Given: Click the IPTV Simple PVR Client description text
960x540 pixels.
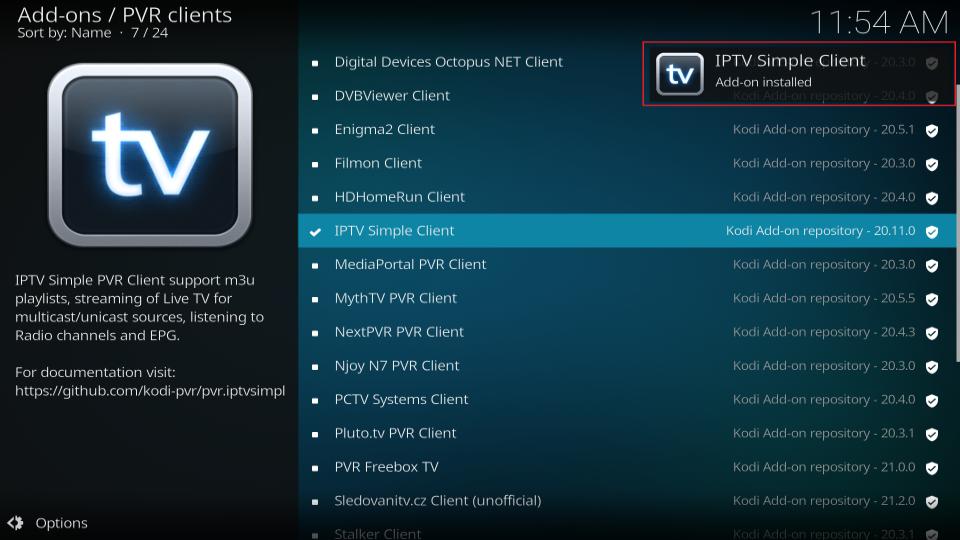Looking at the screenshot, I should tap(140, 307).
